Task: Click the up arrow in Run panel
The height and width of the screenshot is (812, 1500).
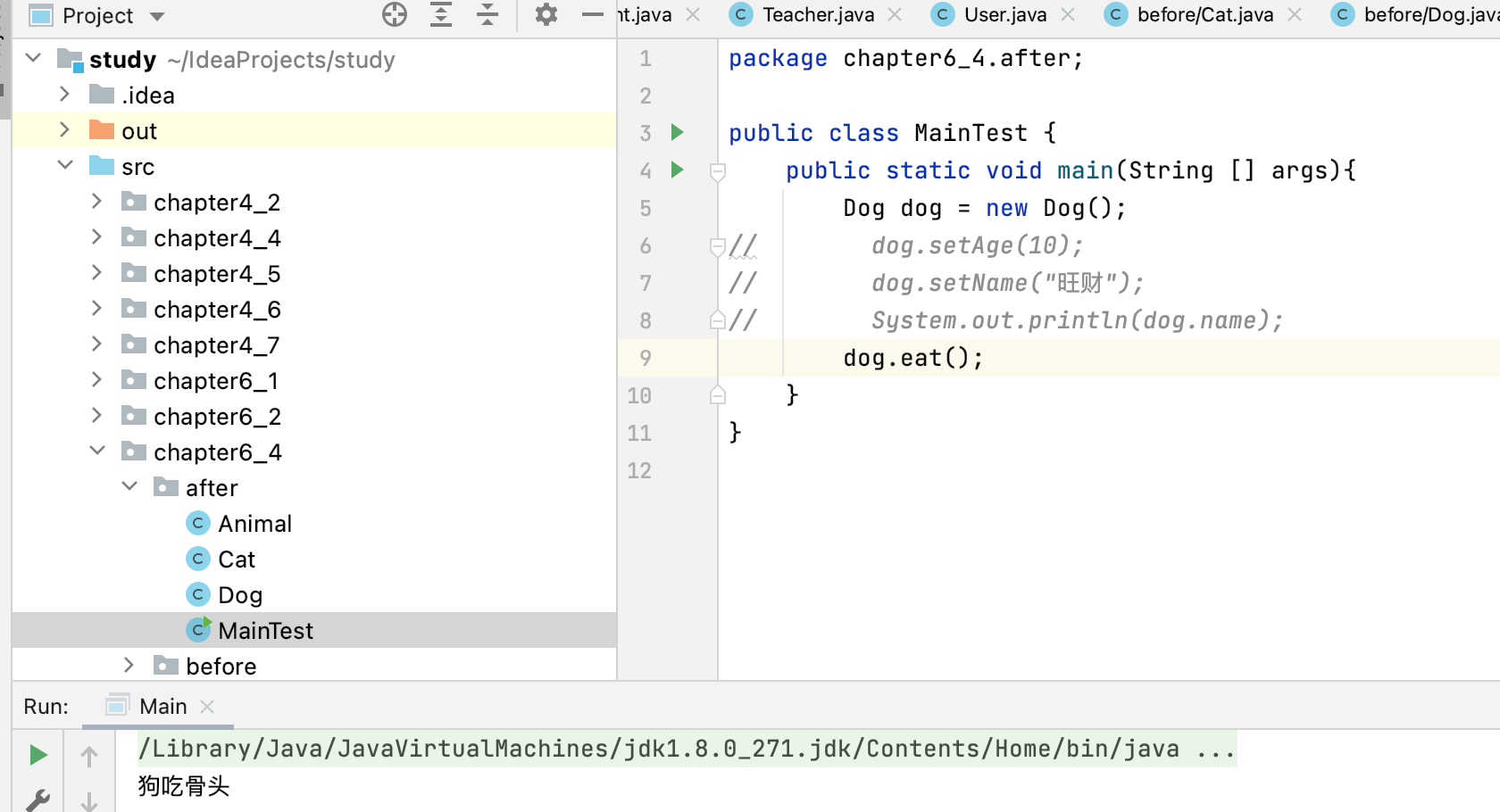Action: point(89,757)
